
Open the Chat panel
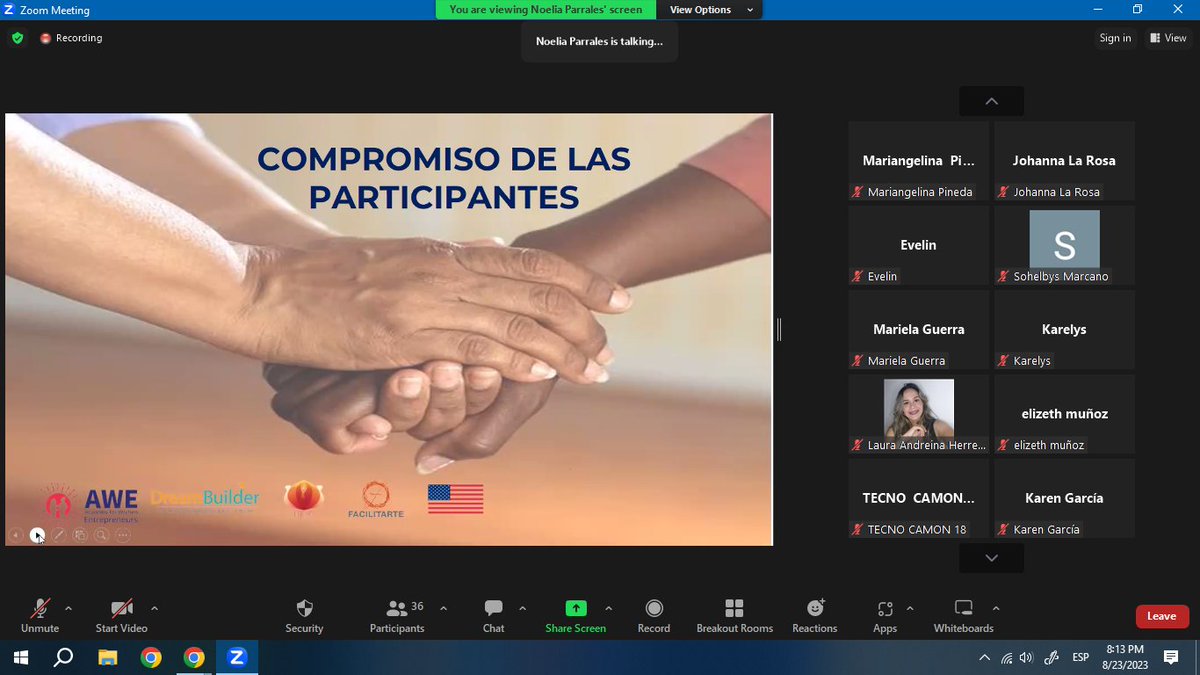coord(493,615)
